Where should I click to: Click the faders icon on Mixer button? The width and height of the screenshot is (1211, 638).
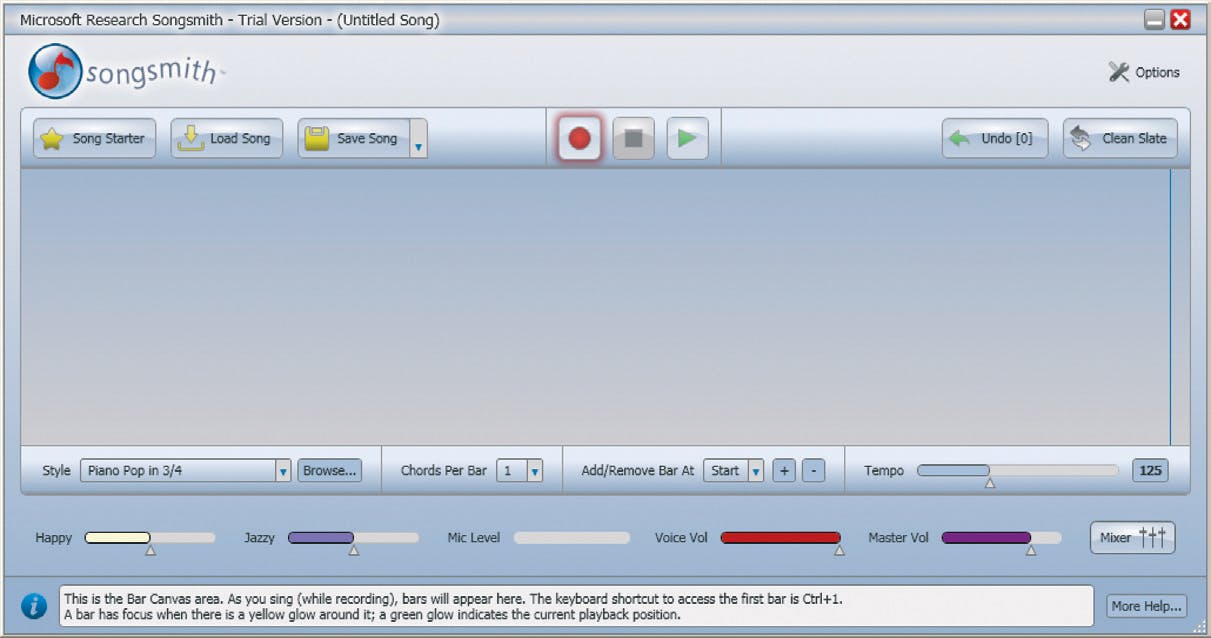[x=1152, y=537]
